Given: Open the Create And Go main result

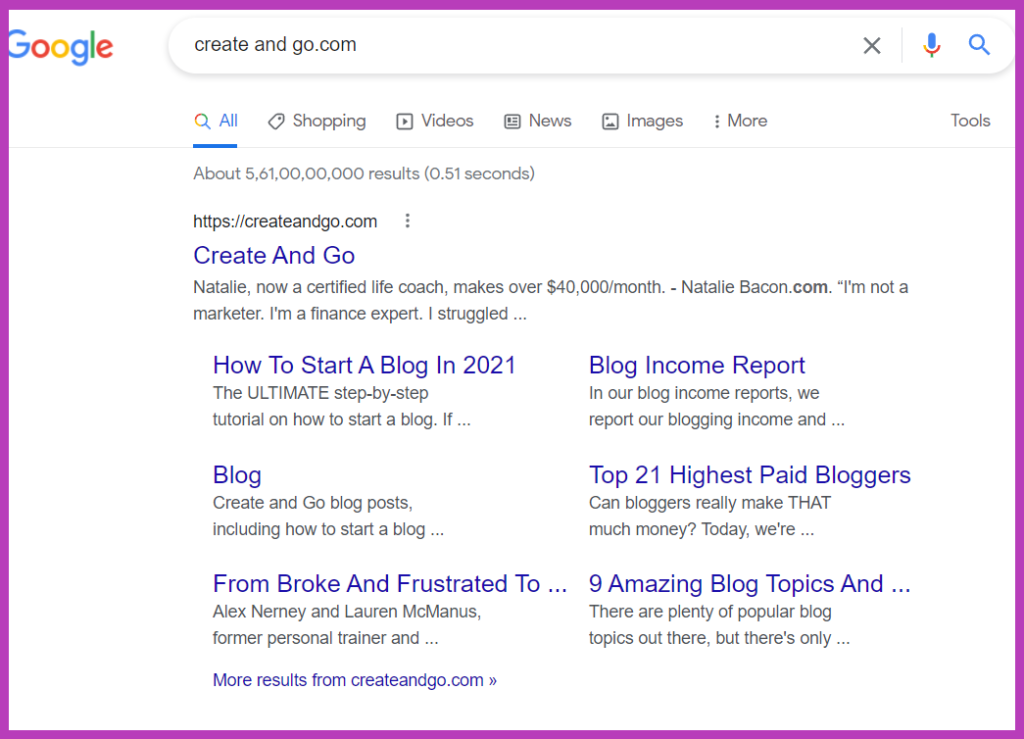Looking at the screenshot, I should coord(273,256).
